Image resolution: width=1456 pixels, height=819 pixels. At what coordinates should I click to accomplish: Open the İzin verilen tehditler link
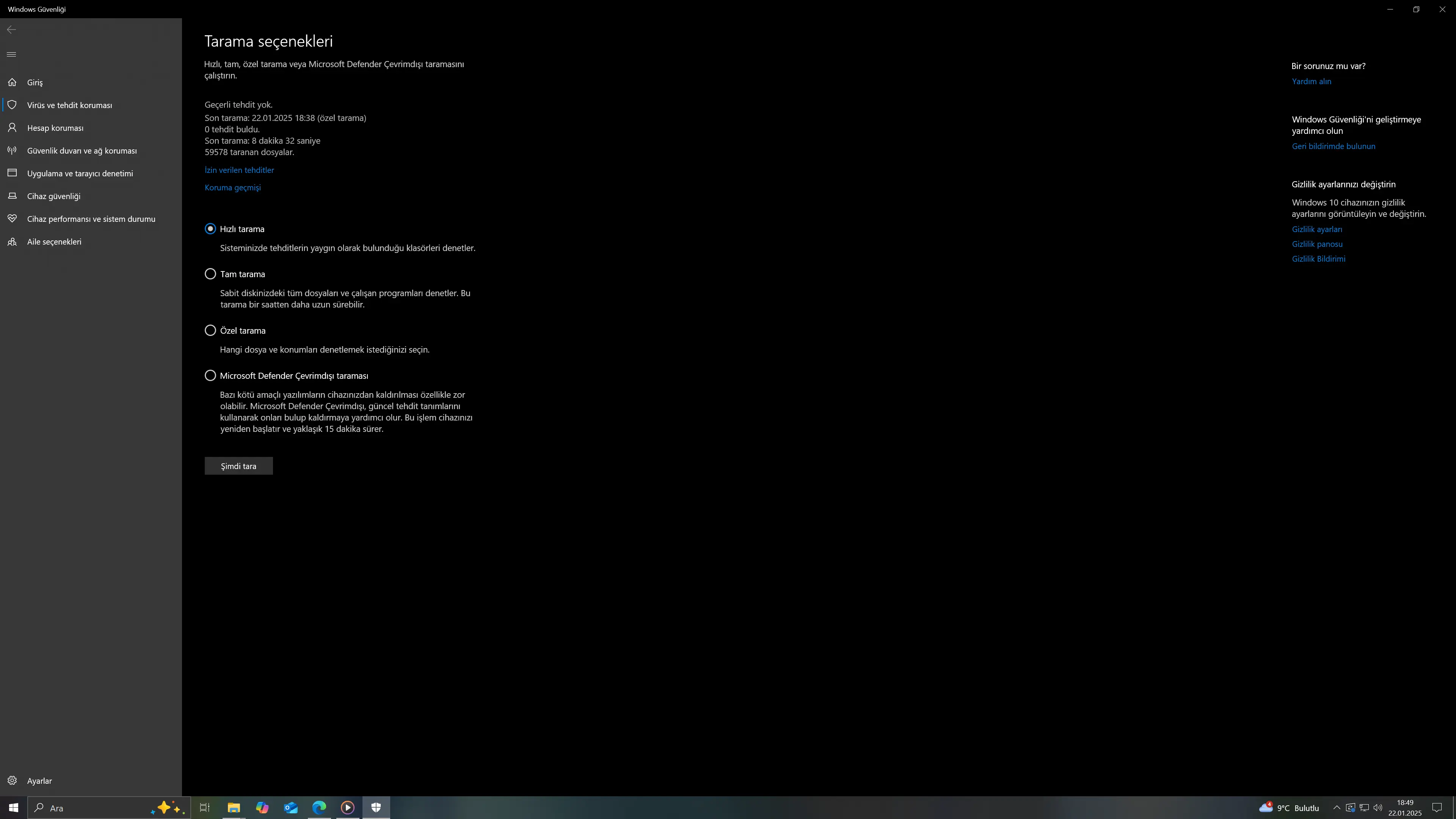click(x=239, y=170)
